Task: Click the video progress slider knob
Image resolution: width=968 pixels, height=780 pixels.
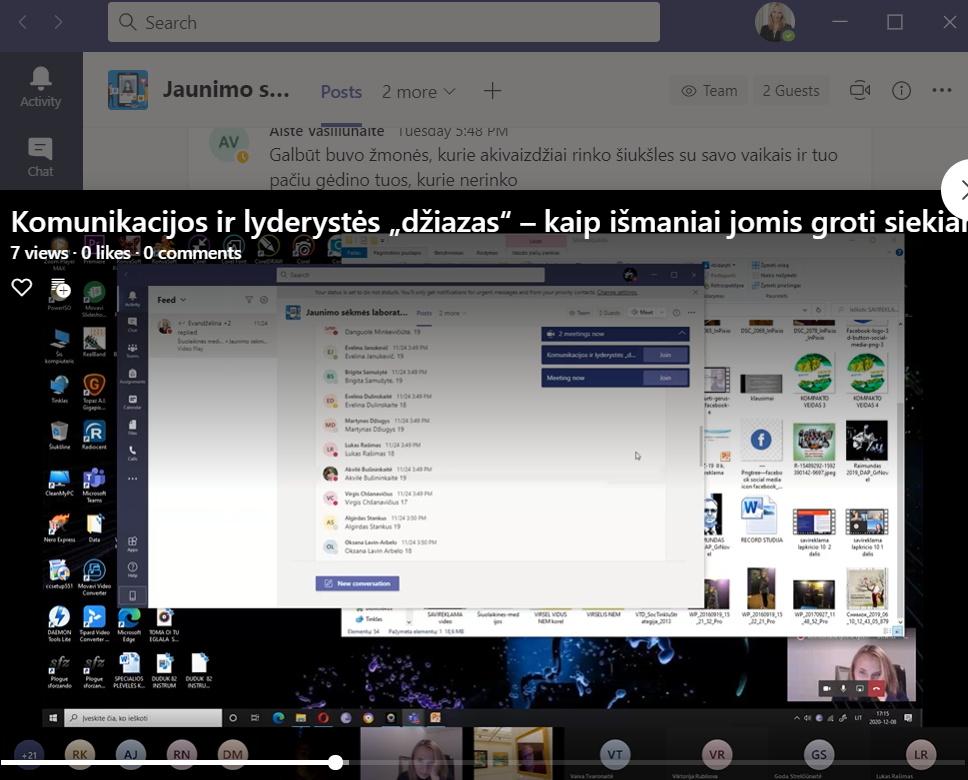Action: click(x=335, y=762)
